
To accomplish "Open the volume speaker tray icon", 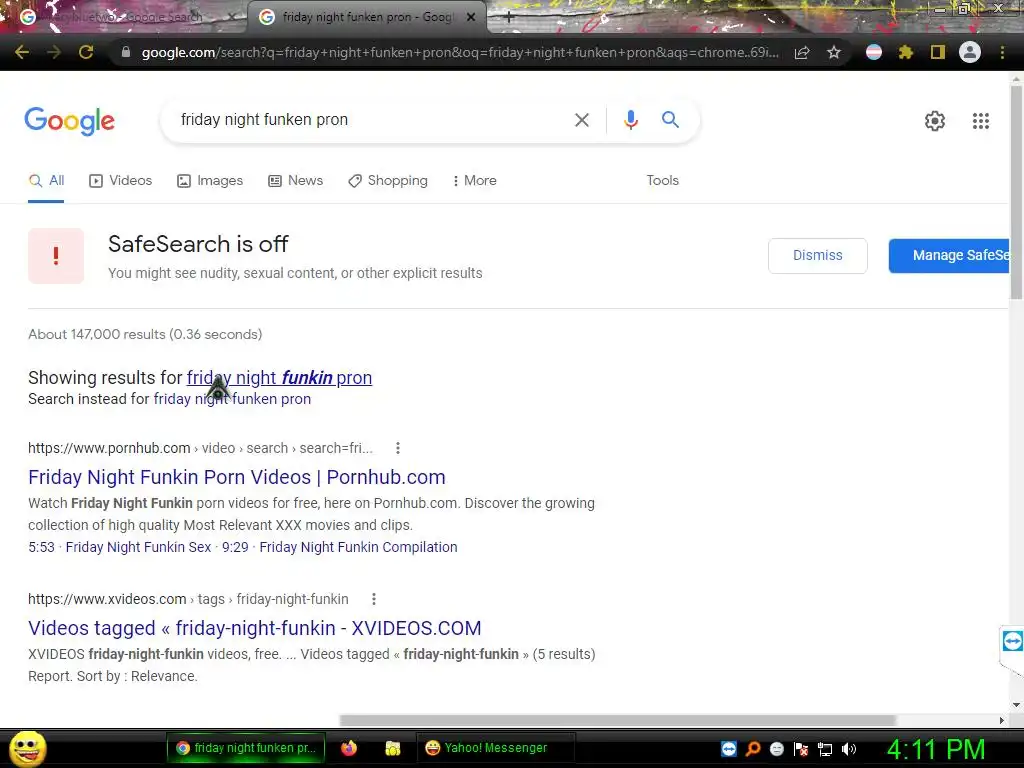I will (x=848, y=749).
